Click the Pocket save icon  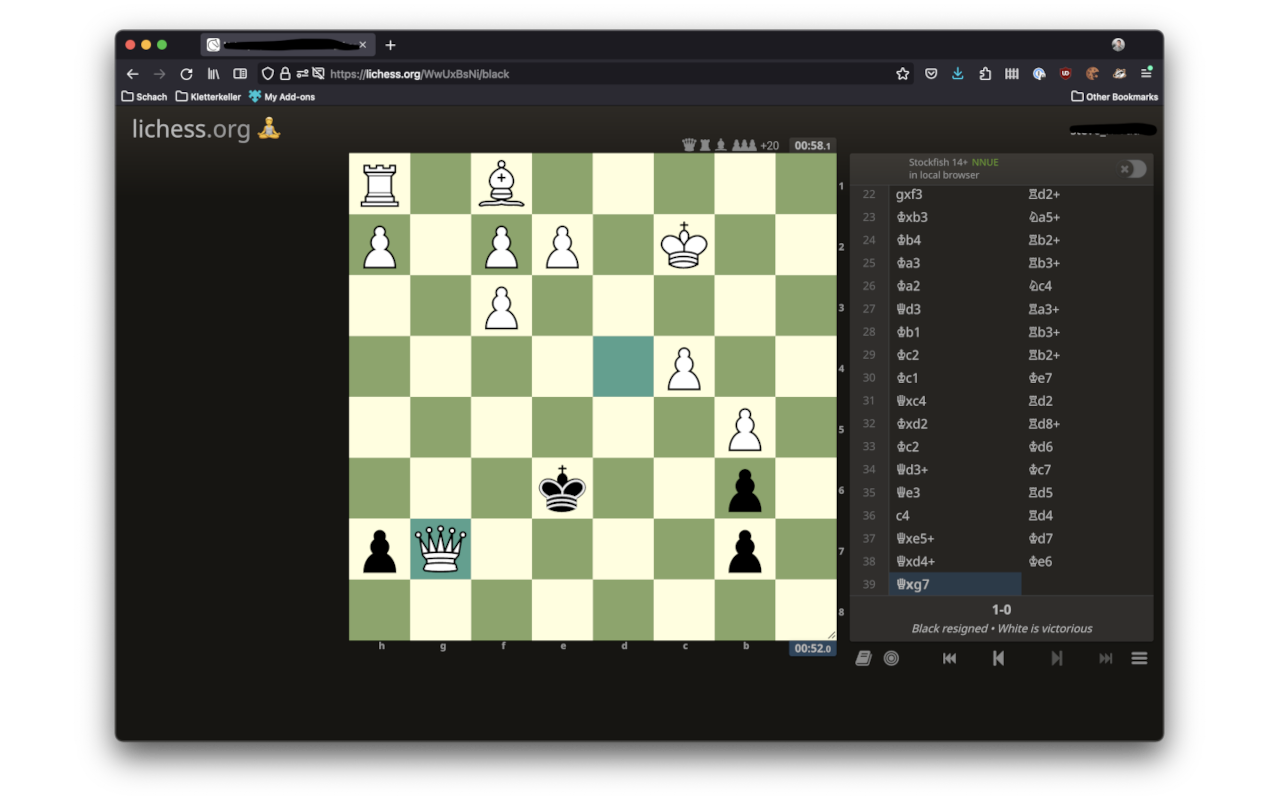tap(931, 74)
